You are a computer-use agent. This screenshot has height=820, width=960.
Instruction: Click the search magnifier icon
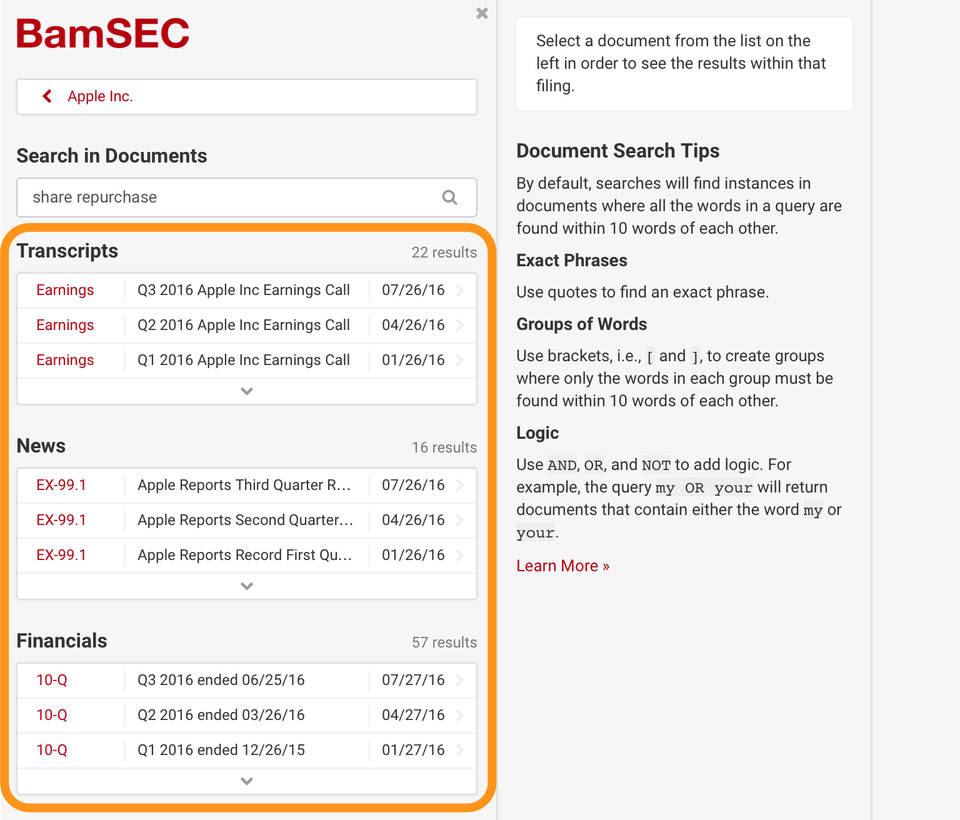click(449, 197)
